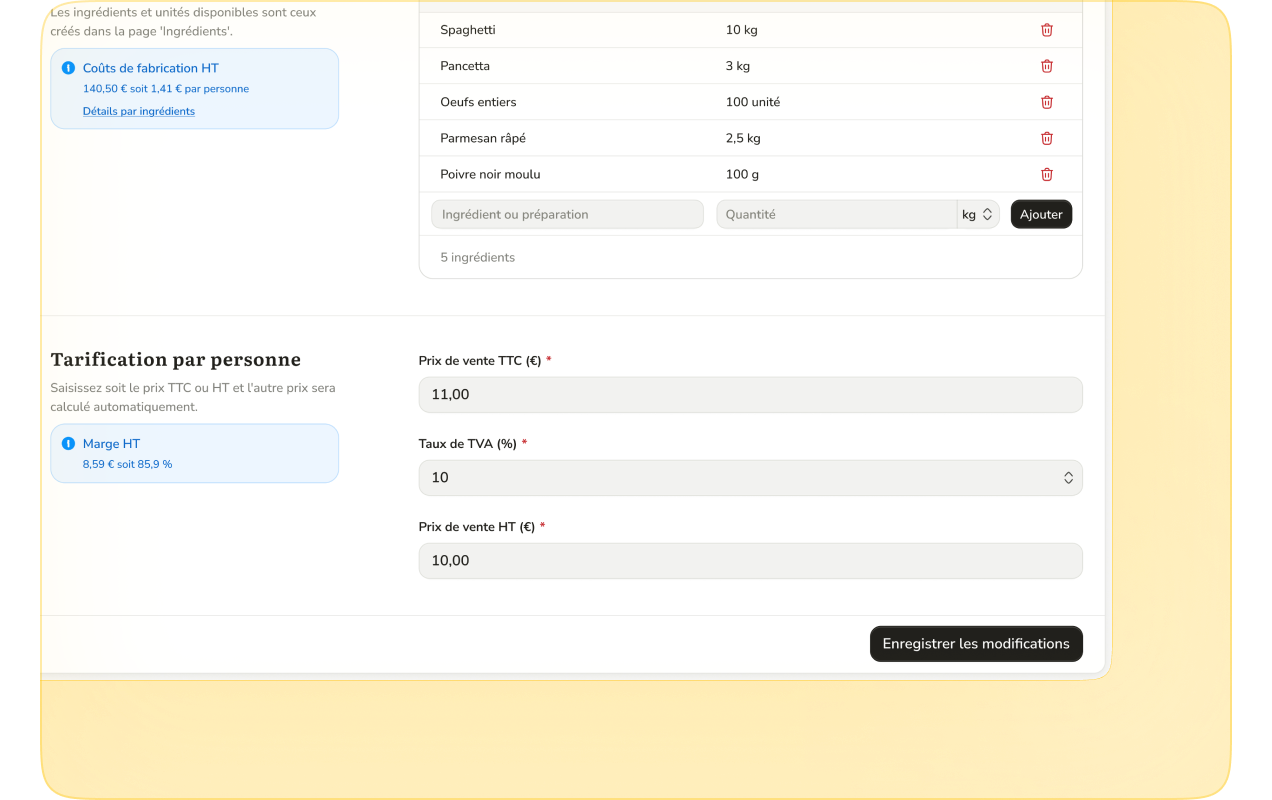The image size is (1272, 800).
Task: Click the 100 unité quantity cell
Action: coord(752,102)
